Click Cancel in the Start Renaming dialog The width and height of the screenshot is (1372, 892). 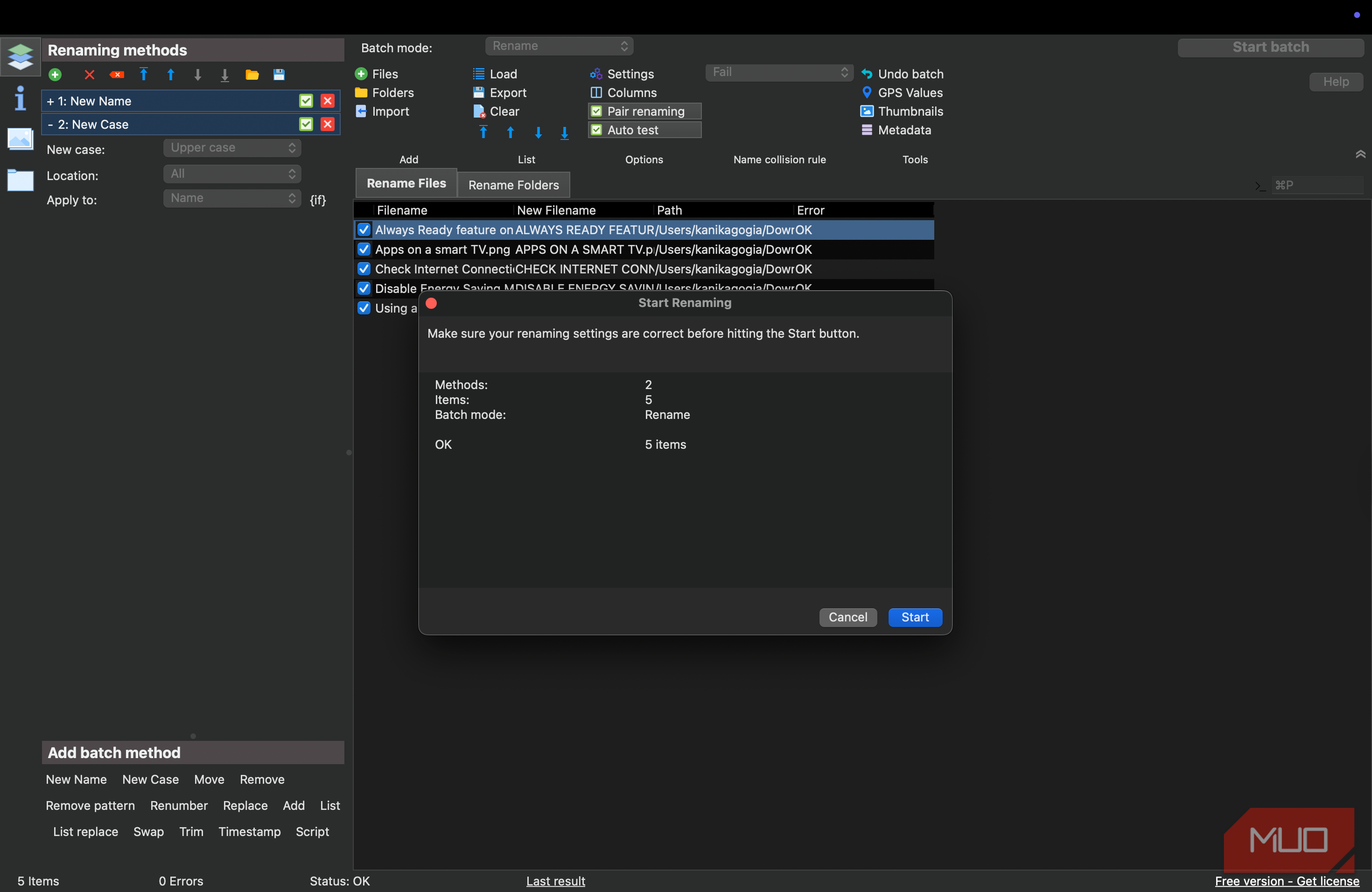pyautogui.click(x=848, y=617)
